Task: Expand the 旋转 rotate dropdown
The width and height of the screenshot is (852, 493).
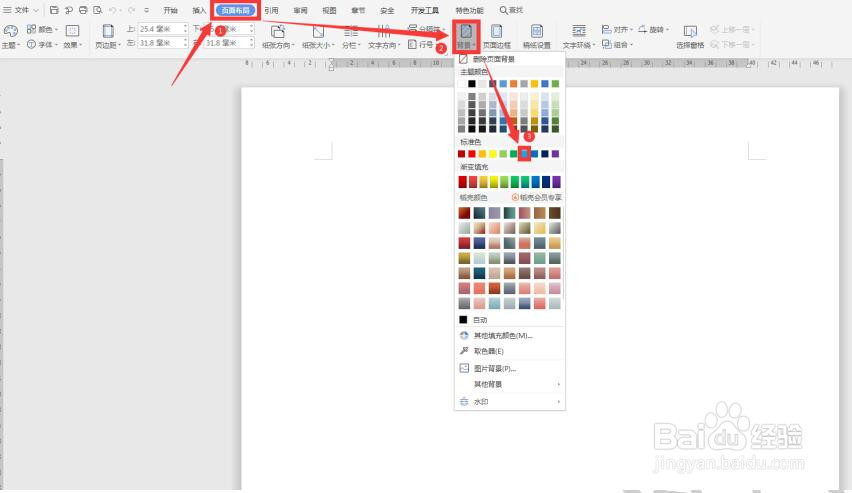Action: (653, 29)
